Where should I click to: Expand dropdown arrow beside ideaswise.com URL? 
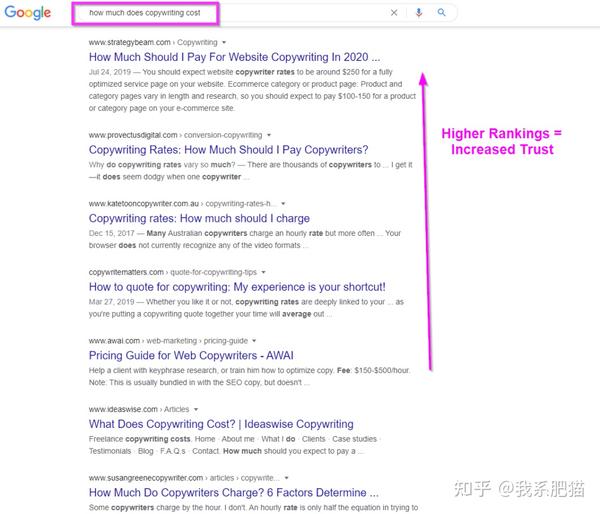coord(196,410)
